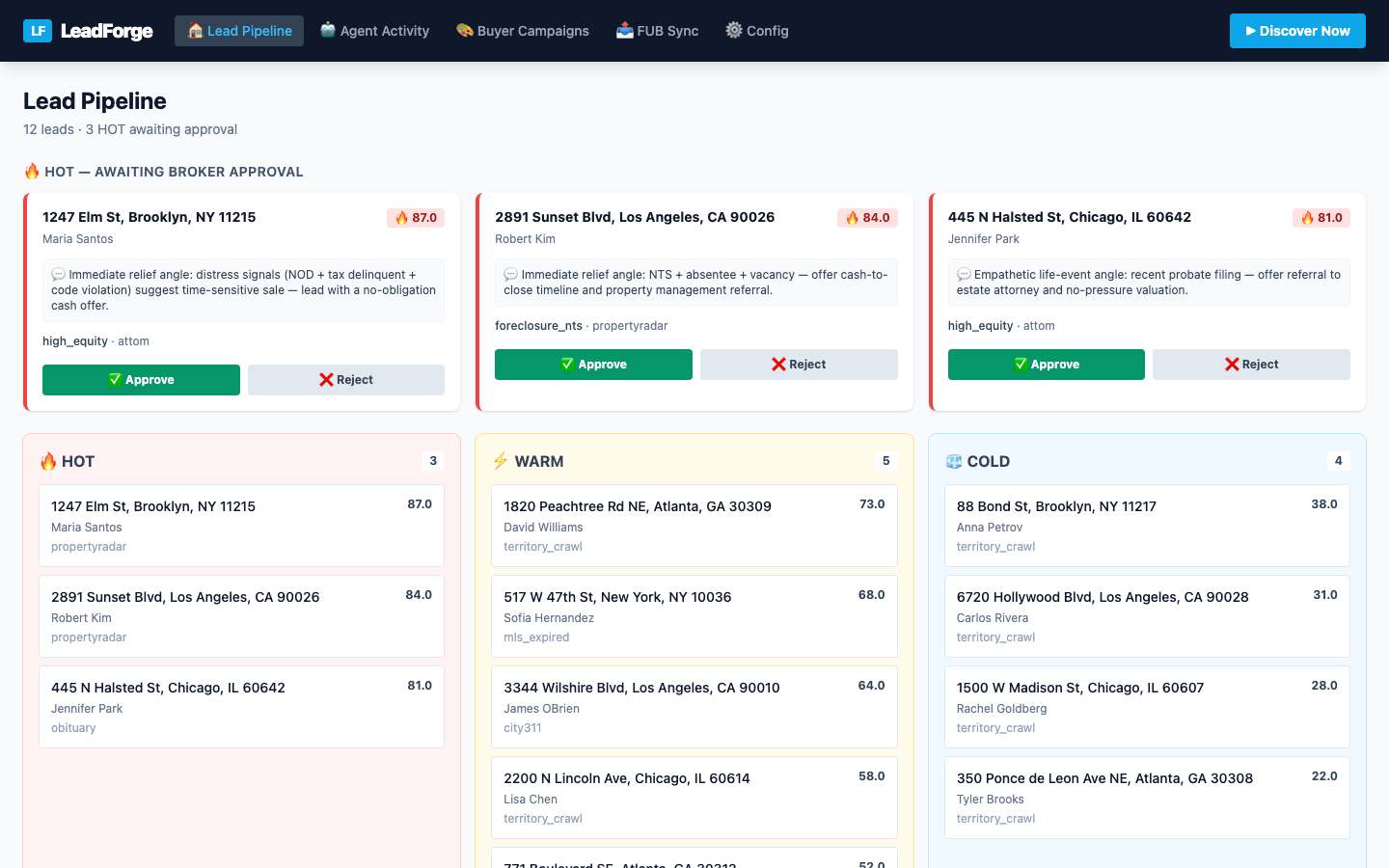Reject the 2891 Sunset Blvd lead

(x=799, y=365)
